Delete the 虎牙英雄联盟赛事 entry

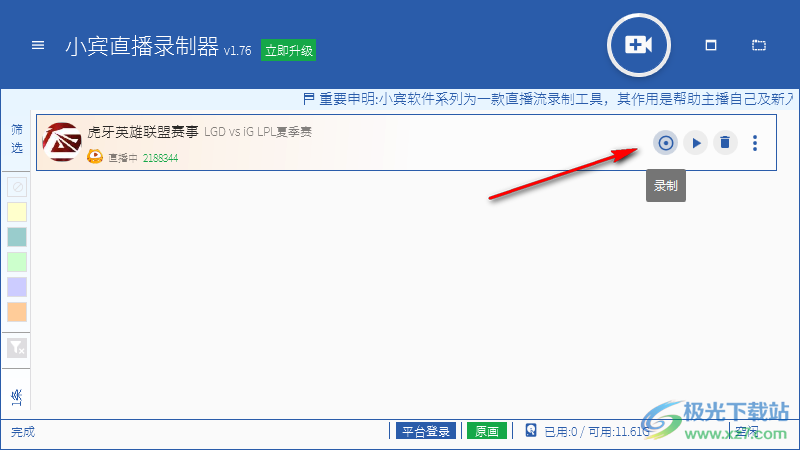(x=725, y=143)
